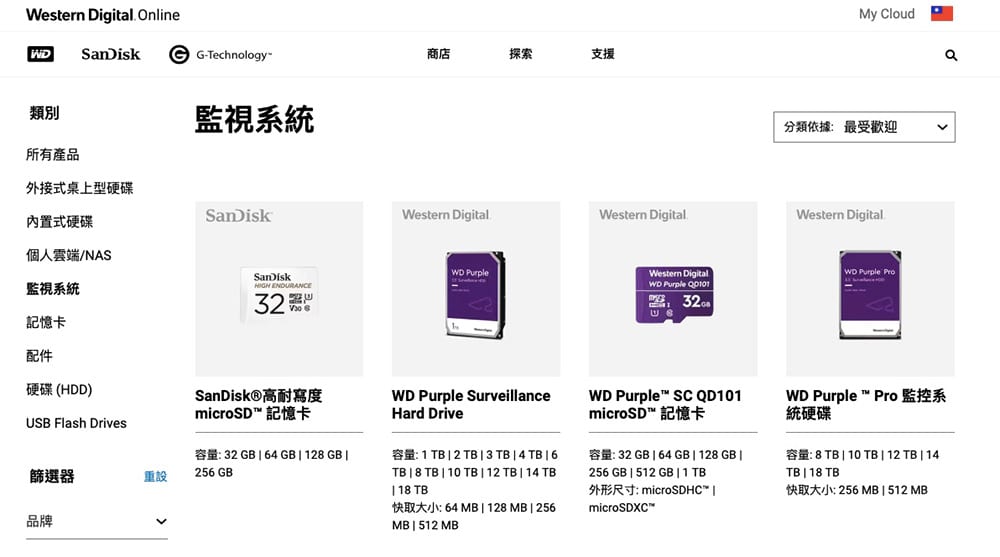1000x557 pixels.
Task: Open WD Purple Pro drive image
Action: click(x=870, y=295)
